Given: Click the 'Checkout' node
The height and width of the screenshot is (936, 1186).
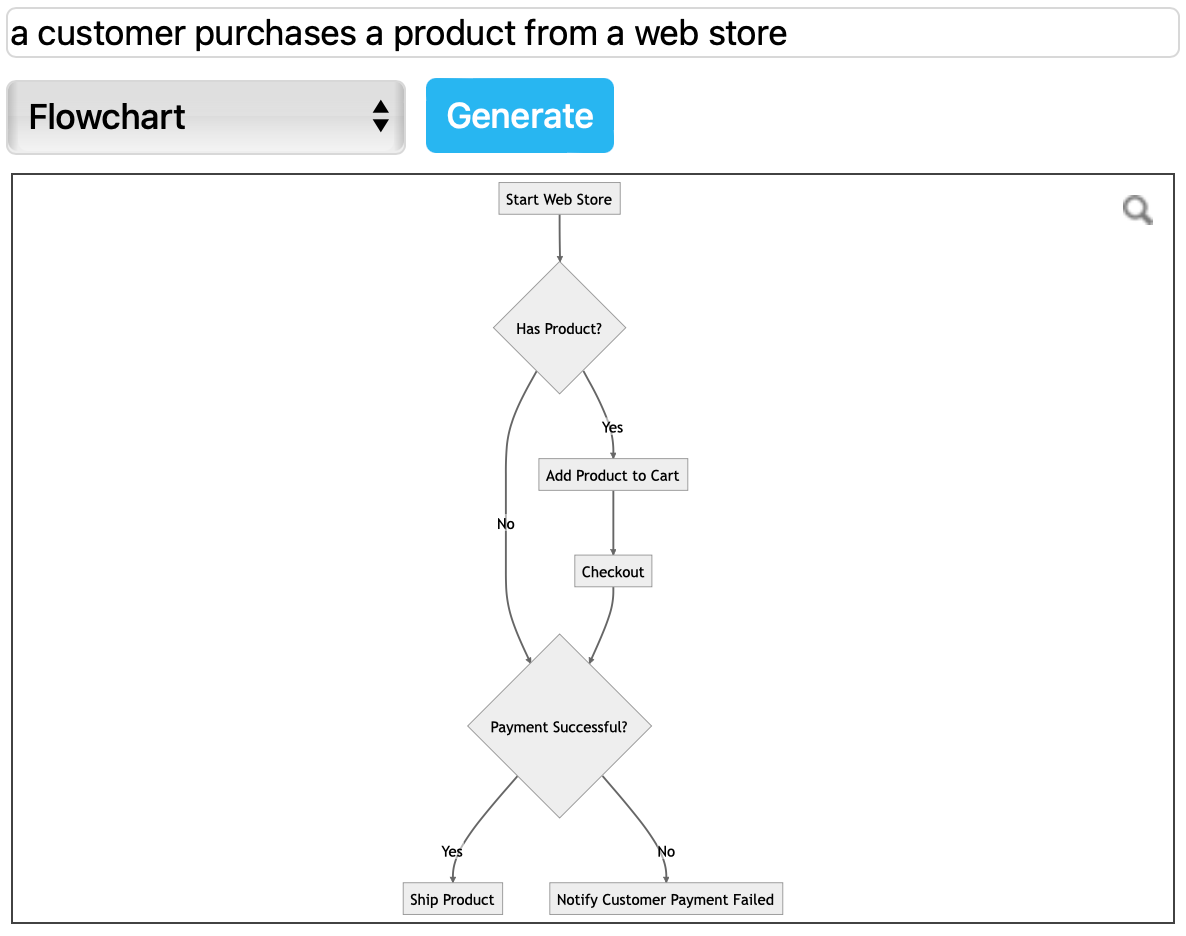Looking at the screenshot, I should click(x=612, y=571).
